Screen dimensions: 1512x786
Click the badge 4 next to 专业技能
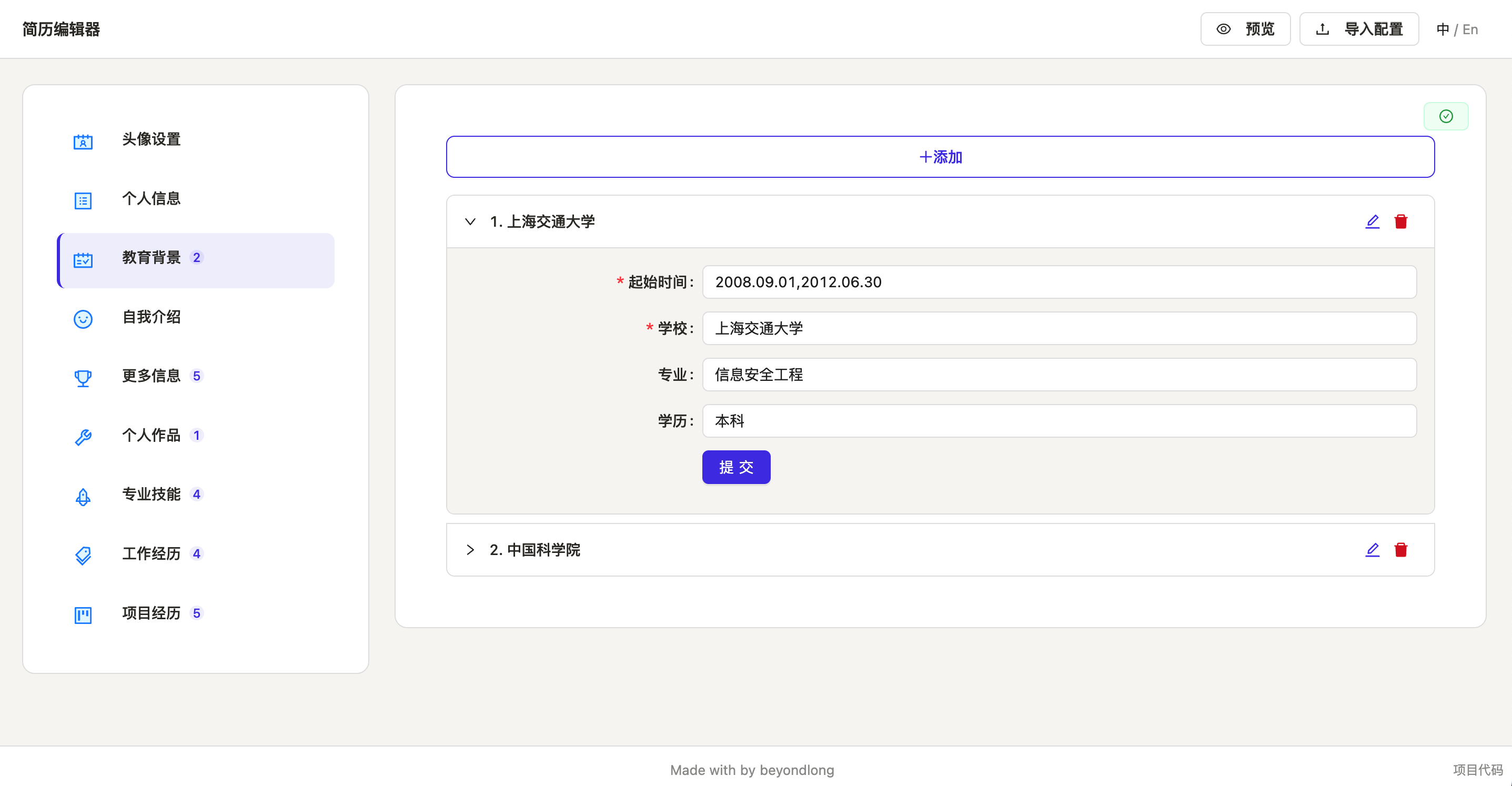click(197, 494)
